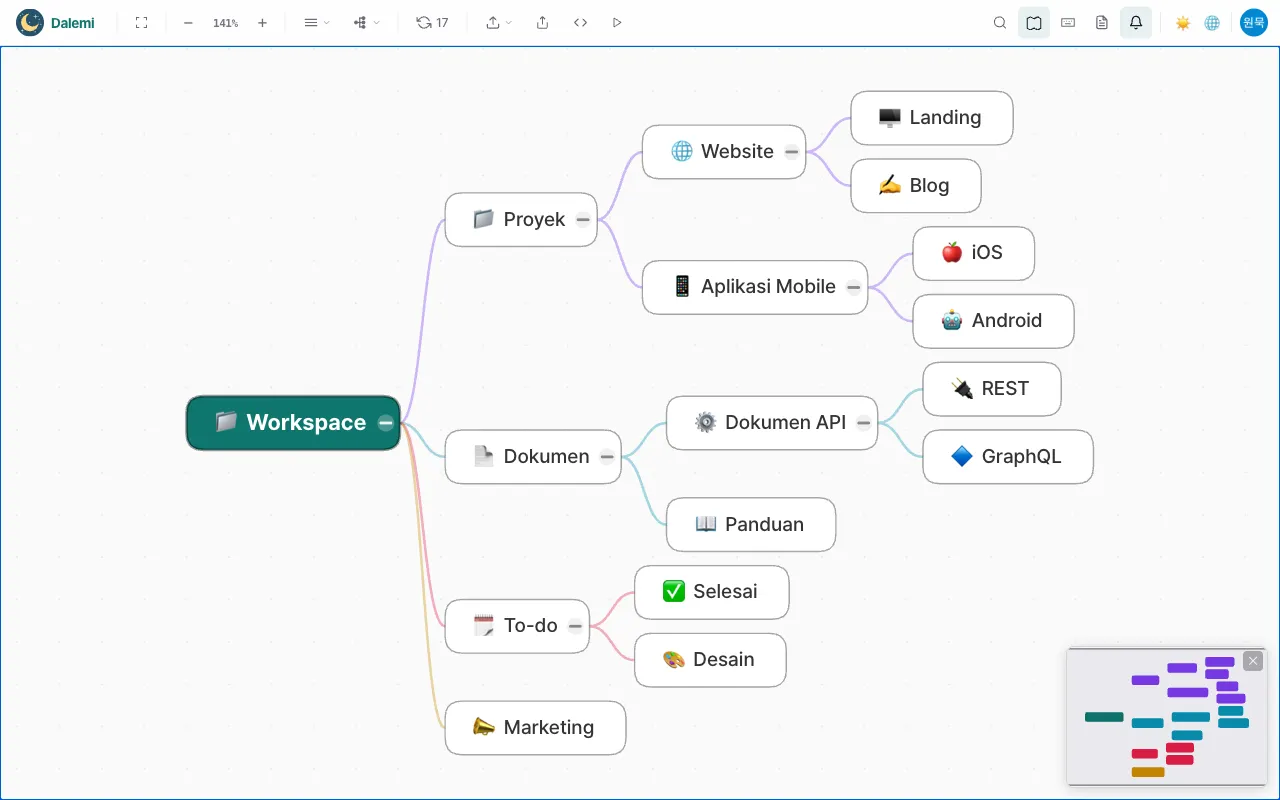Show keyboard shortcuts icon
1280x800 pixels.
pyautogui.click(x=1068, y=22)
